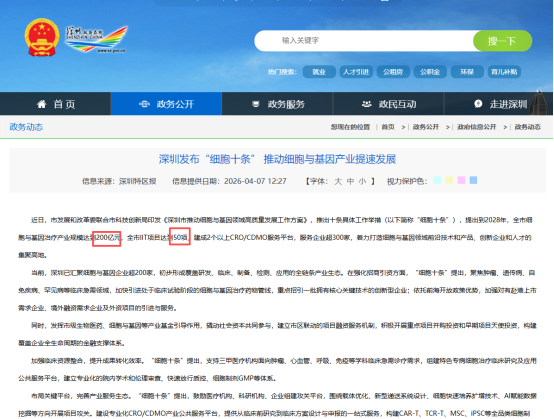Follow the 政府信息公开 breadcrumb link
The height and width of the screenshot is (419, 554).
(x=477, y=127)
